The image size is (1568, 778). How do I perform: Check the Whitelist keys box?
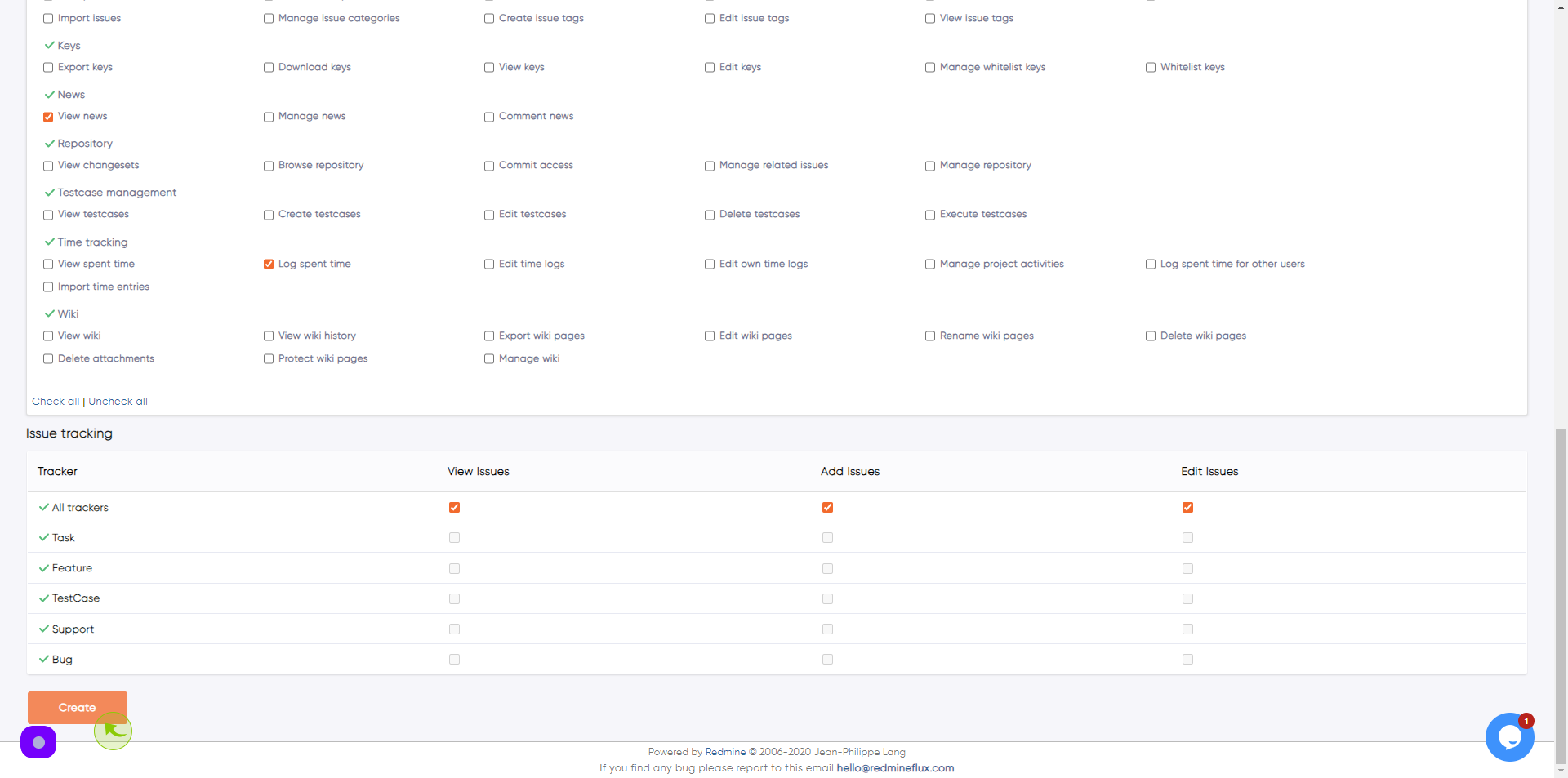[1151, 68]
